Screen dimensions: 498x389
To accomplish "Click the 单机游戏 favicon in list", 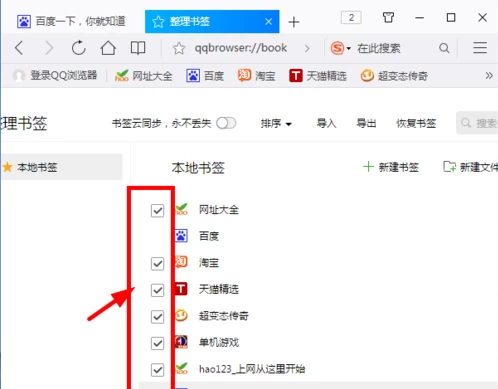I will [x=181, y=342].
